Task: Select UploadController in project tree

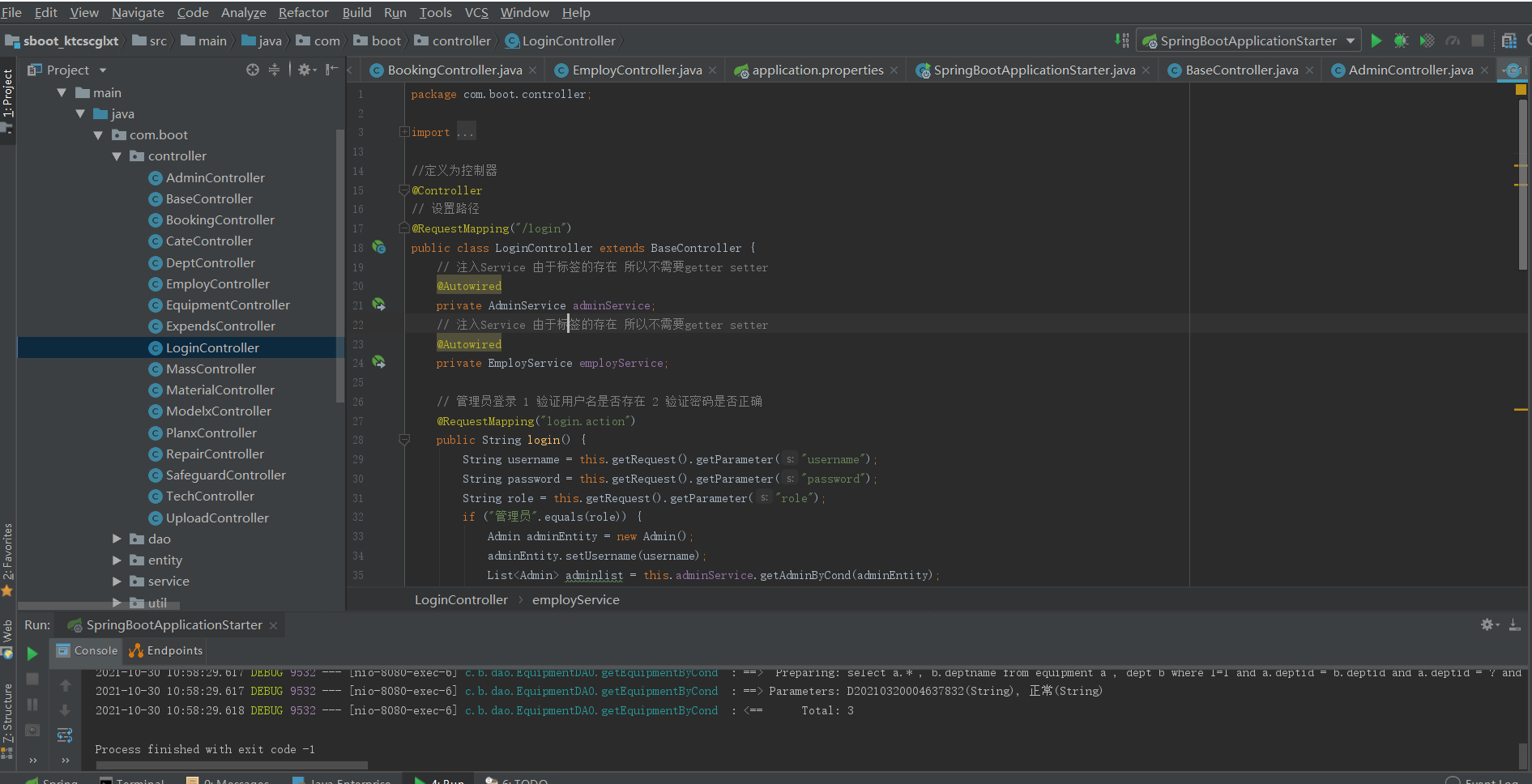Action: pos(217,518)
